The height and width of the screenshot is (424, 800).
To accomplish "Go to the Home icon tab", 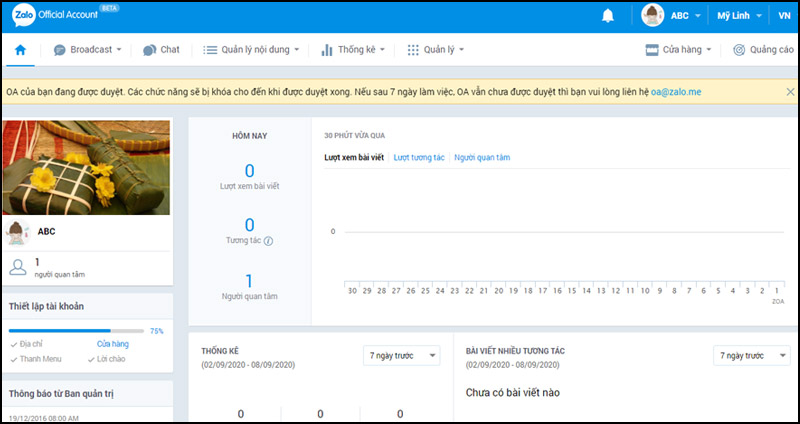I will coord(20,50).
